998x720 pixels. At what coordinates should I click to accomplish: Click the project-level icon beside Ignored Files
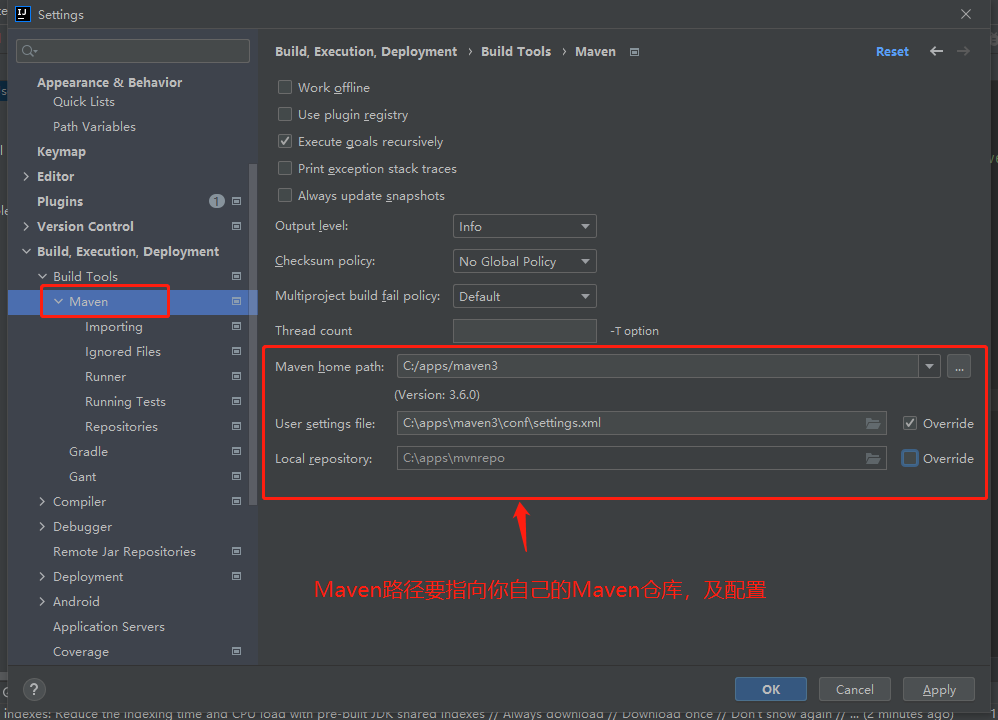pos(236,351)
